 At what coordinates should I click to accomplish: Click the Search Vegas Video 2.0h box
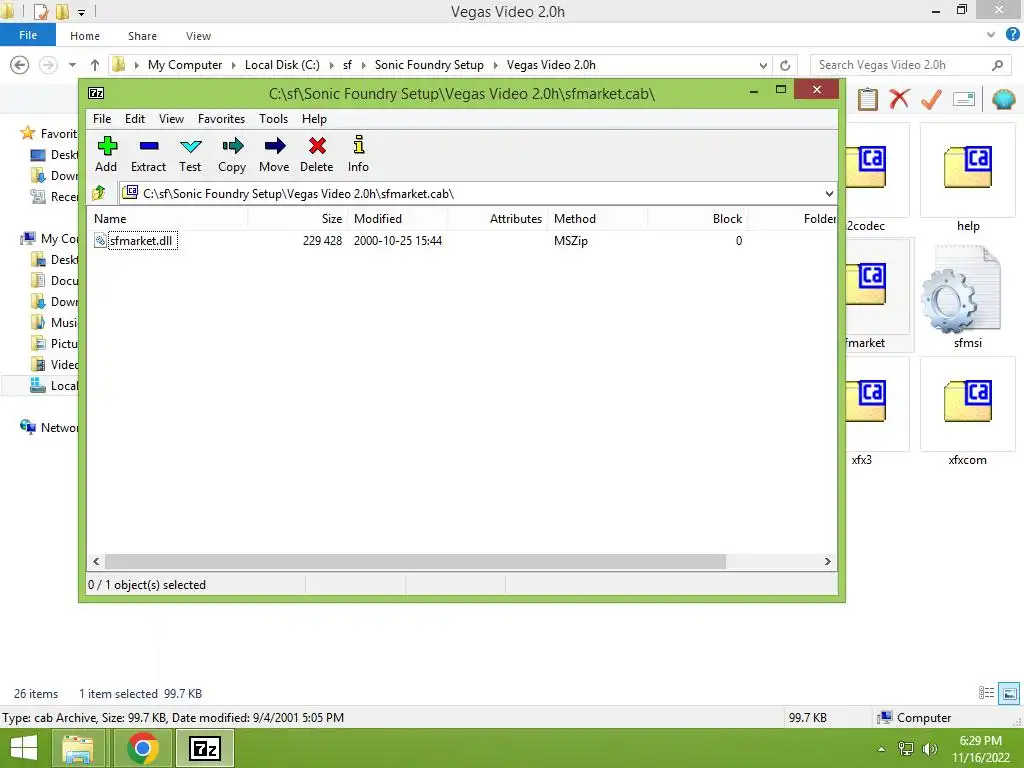click(x=910, y=65)
